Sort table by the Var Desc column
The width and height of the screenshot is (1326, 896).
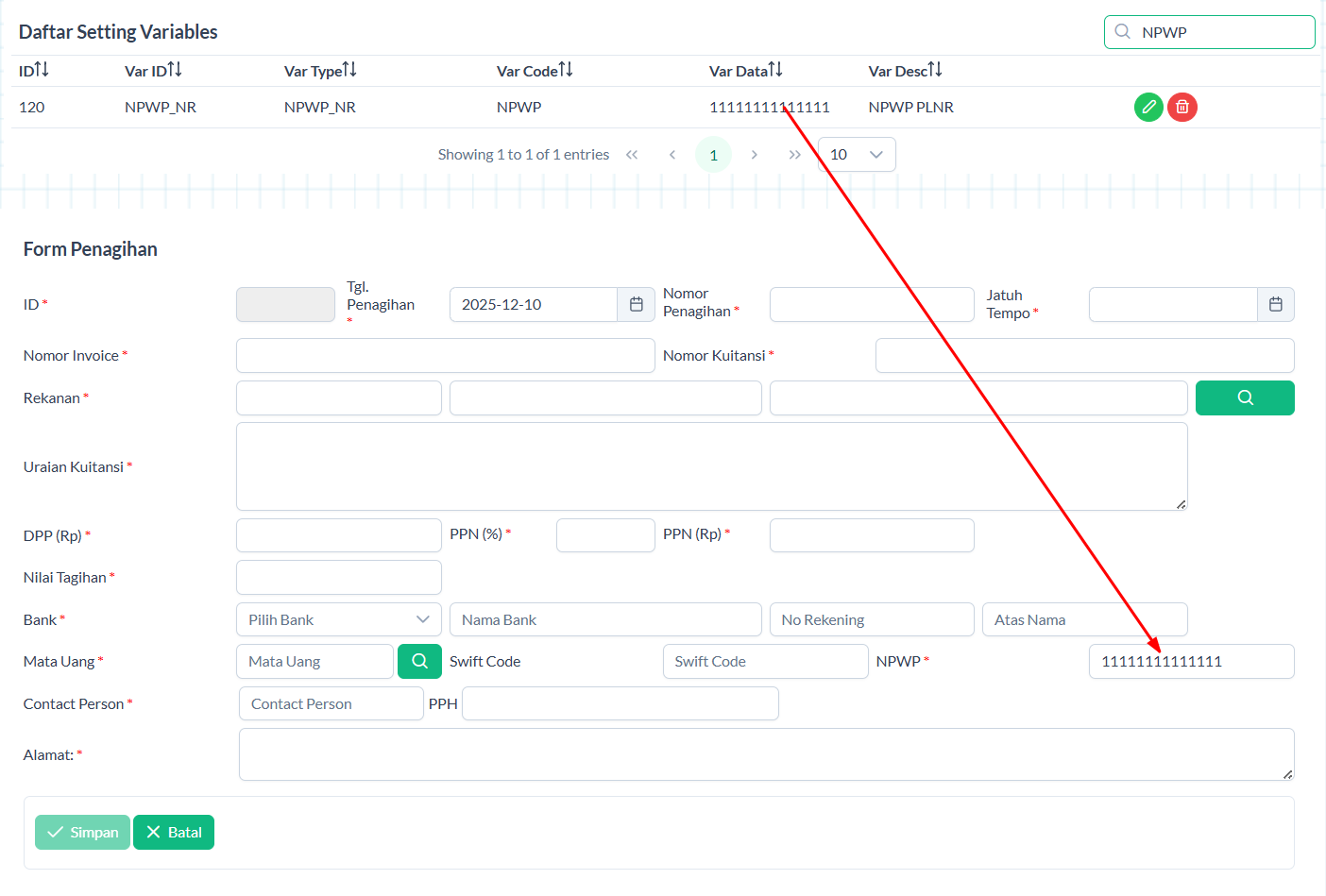(x=935, y=71)
